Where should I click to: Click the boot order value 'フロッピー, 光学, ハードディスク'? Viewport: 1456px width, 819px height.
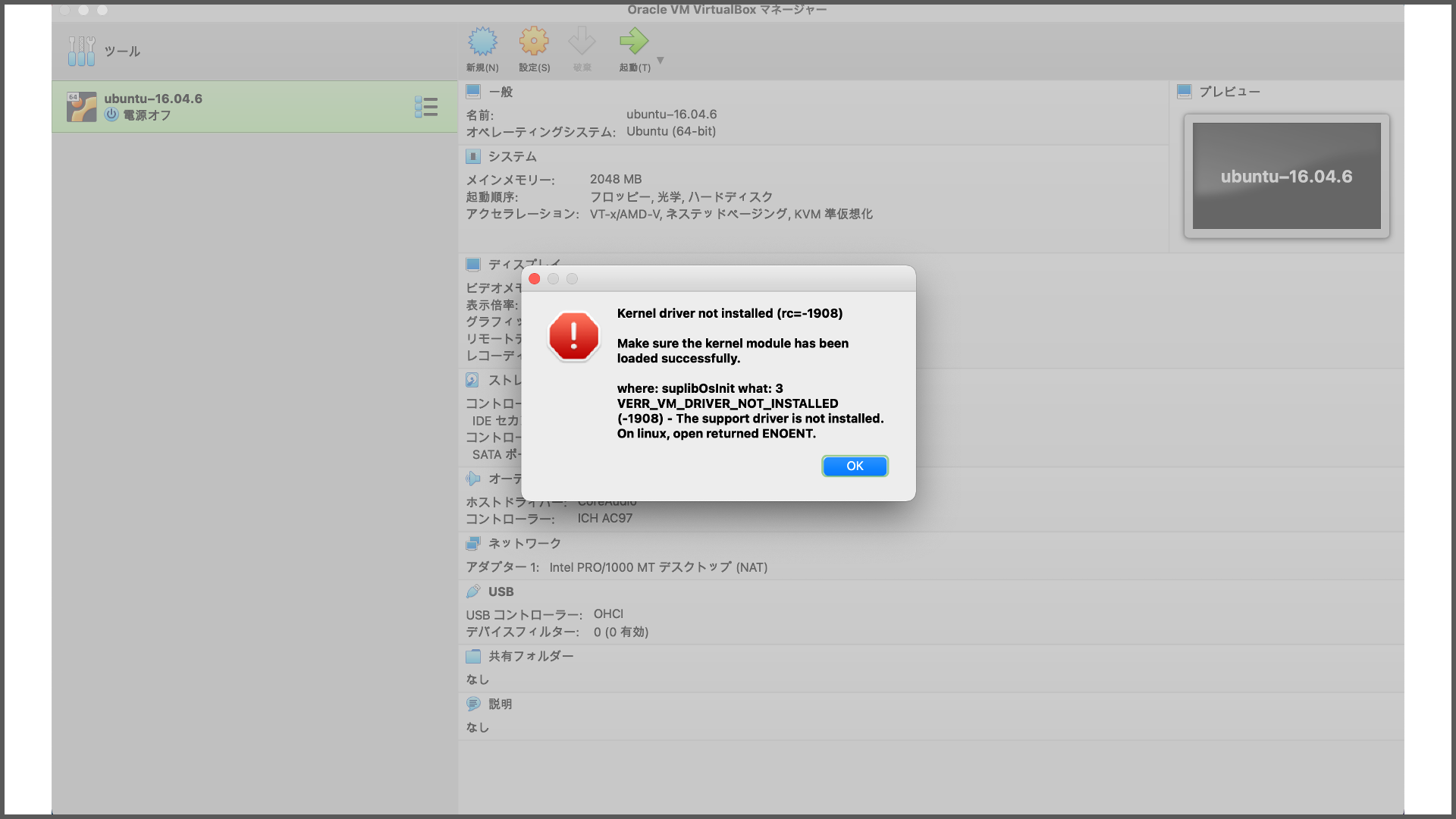pyautogui.click(x=682, y=196)
